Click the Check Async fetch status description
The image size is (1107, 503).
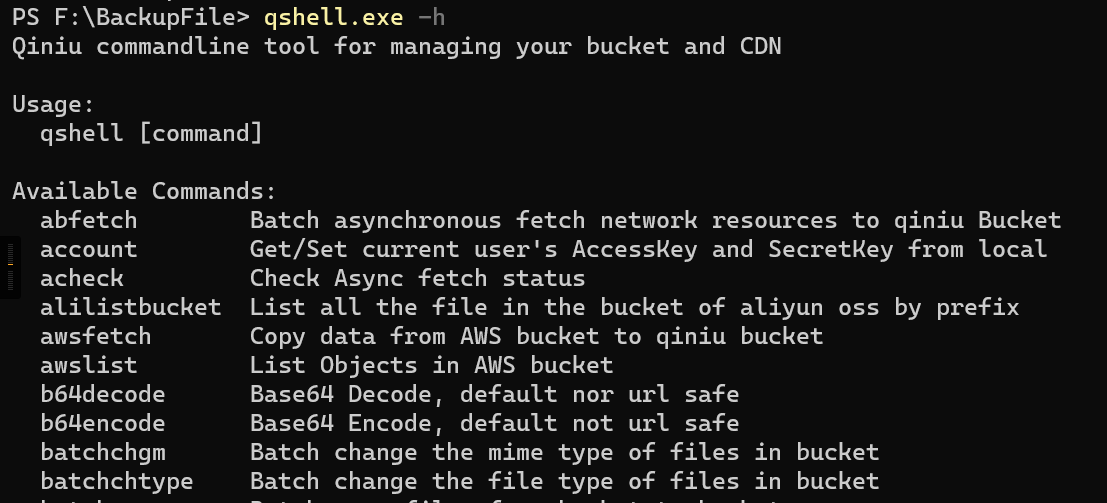pos(417,278)
